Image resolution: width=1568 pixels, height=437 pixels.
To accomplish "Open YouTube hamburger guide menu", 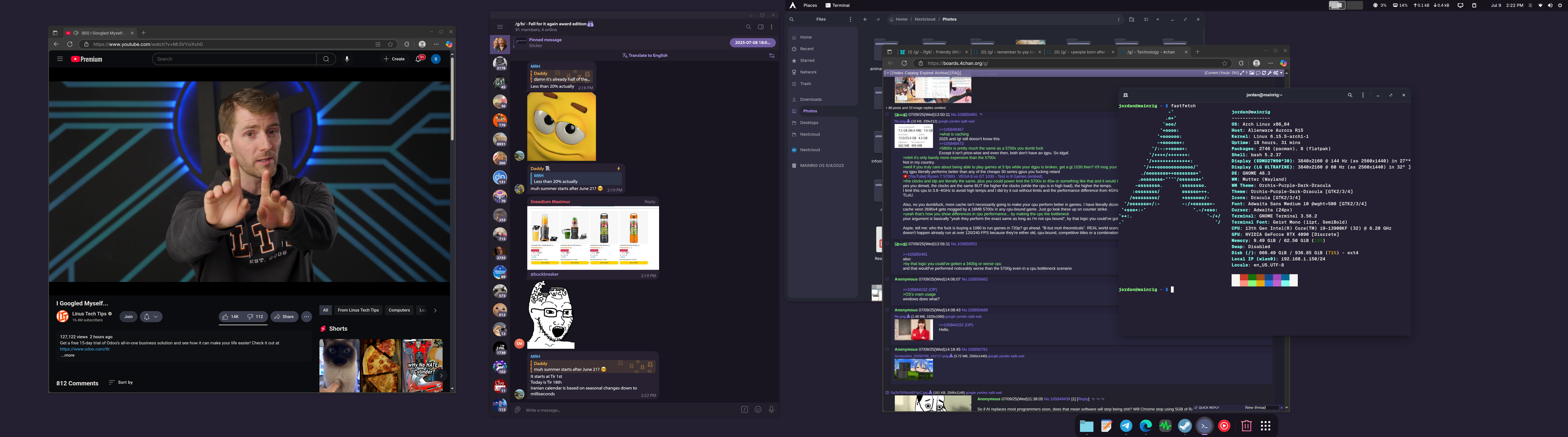I will click(60, 59).
